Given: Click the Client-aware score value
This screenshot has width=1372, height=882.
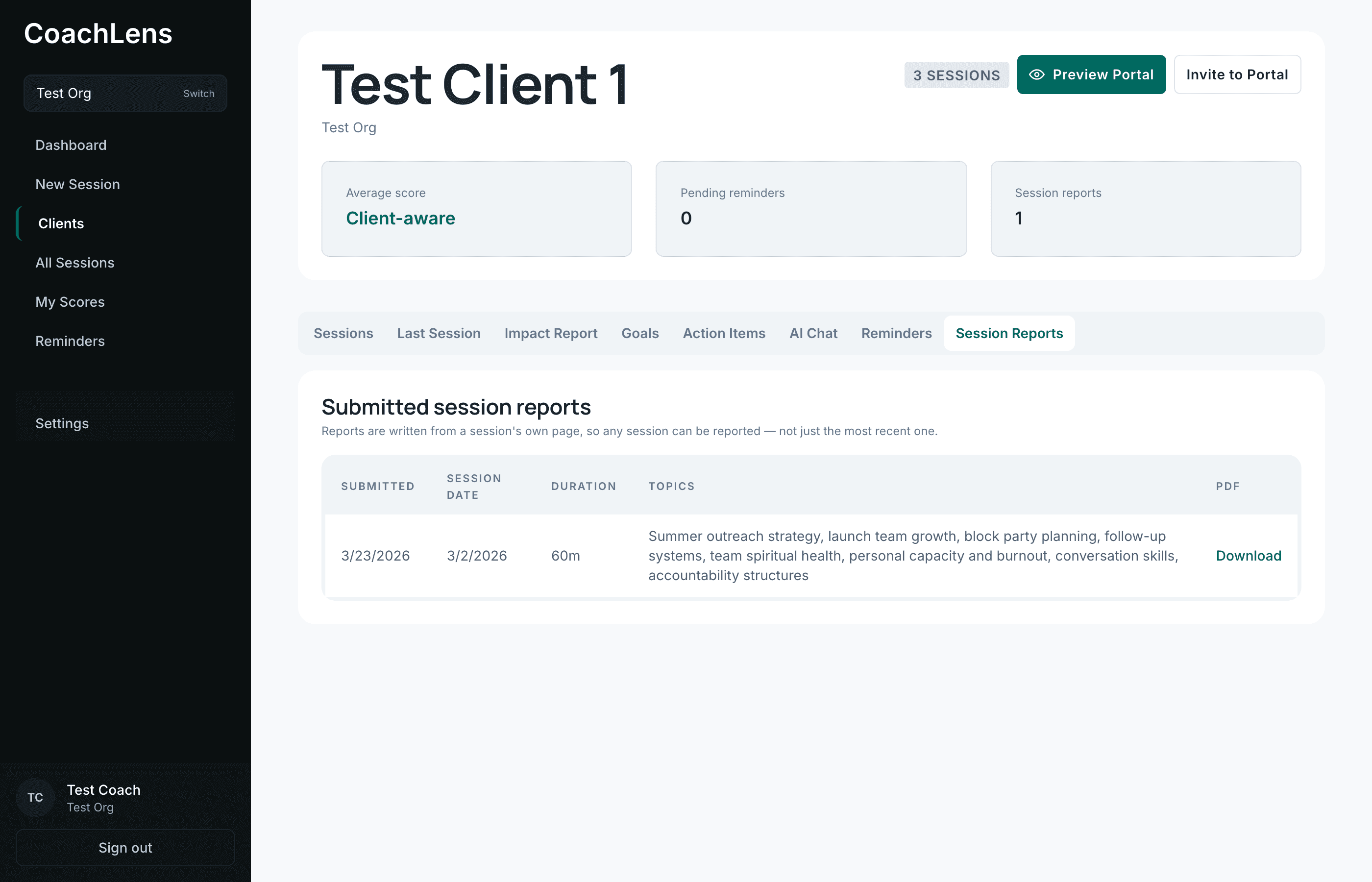Looking at the screenshot, I should point(400,218).
